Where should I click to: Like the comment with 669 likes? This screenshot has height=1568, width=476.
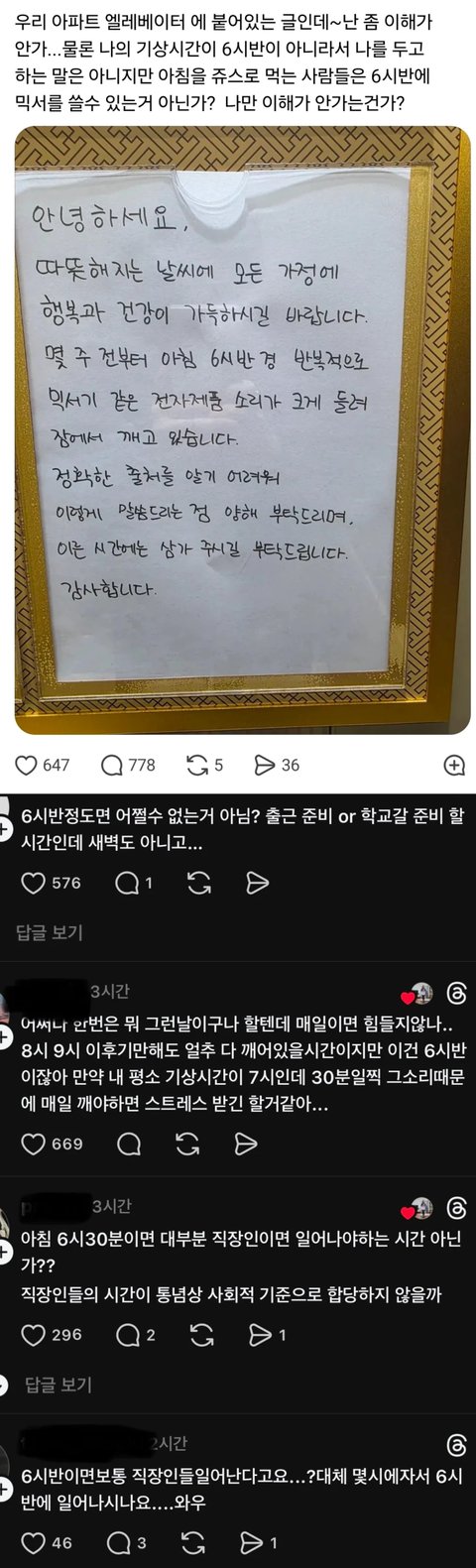tap(34, 1144)
